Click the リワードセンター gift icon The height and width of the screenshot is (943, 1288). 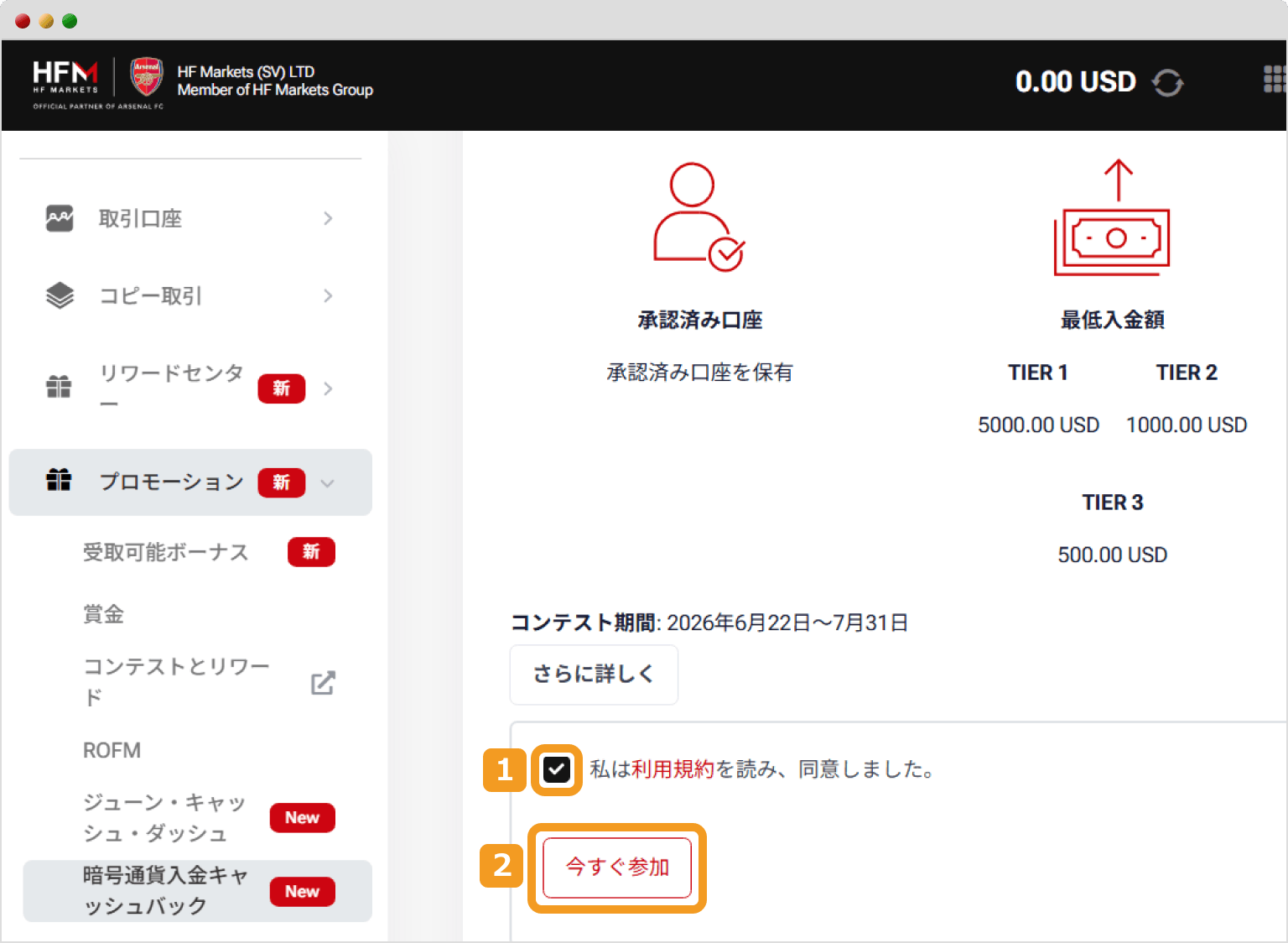59,387
